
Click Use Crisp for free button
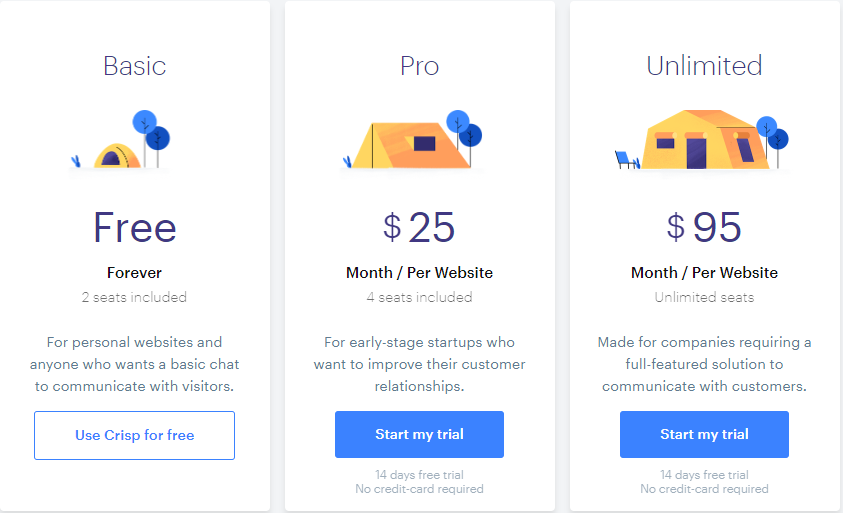[134, 436]
